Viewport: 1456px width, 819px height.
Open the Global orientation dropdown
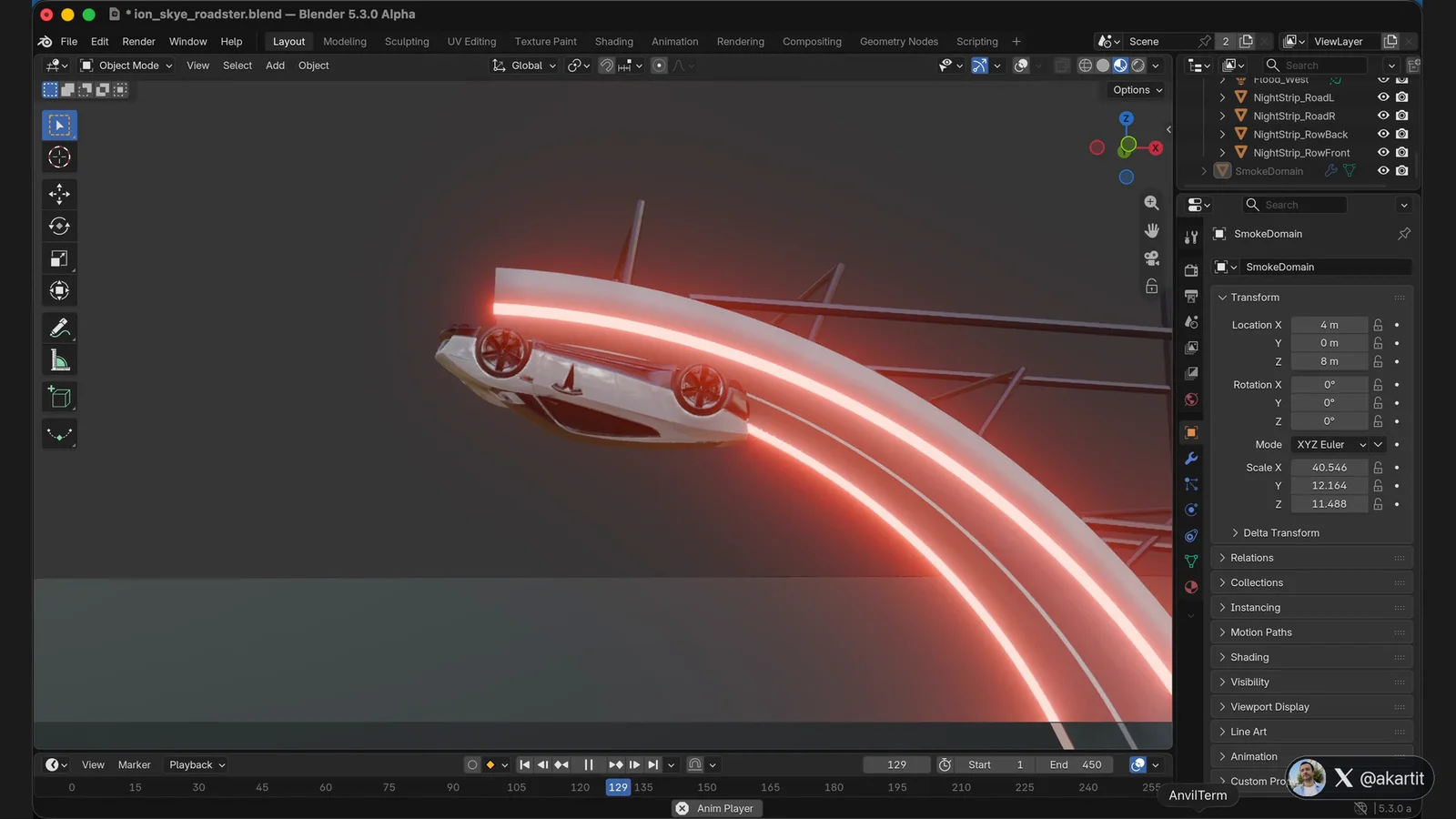coord(524,66)
